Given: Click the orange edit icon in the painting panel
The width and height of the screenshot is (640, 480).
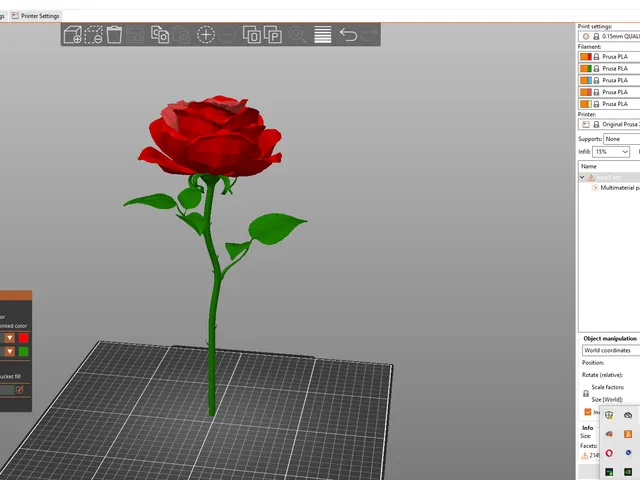Looking at the screenshot, I should (19, 390).
